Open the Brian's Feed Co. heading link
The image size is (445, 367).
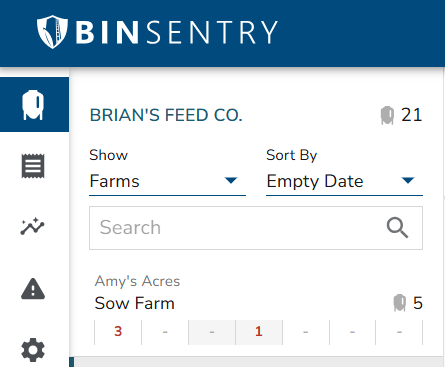click(x=166, y=115)
